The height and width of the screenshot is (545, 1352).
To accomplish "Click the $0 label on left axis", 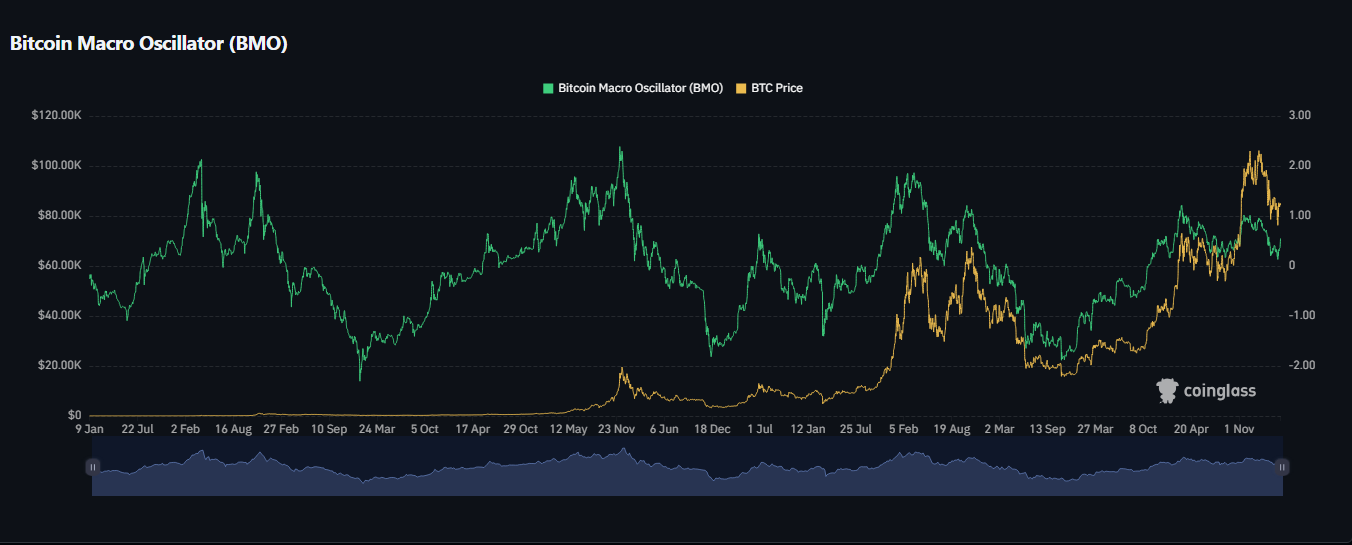I will [74, 415].
